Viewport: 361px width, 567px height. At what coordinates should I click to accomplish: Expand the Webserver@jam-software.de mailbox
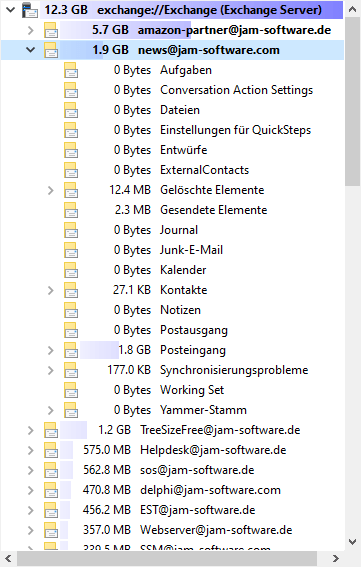coord(31,530)
